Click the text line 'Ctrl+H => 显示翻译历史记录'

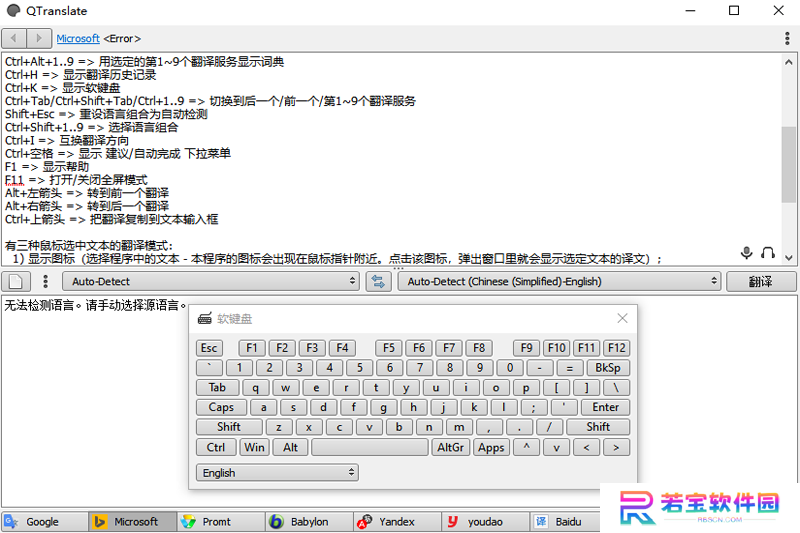tap(81, 74)
